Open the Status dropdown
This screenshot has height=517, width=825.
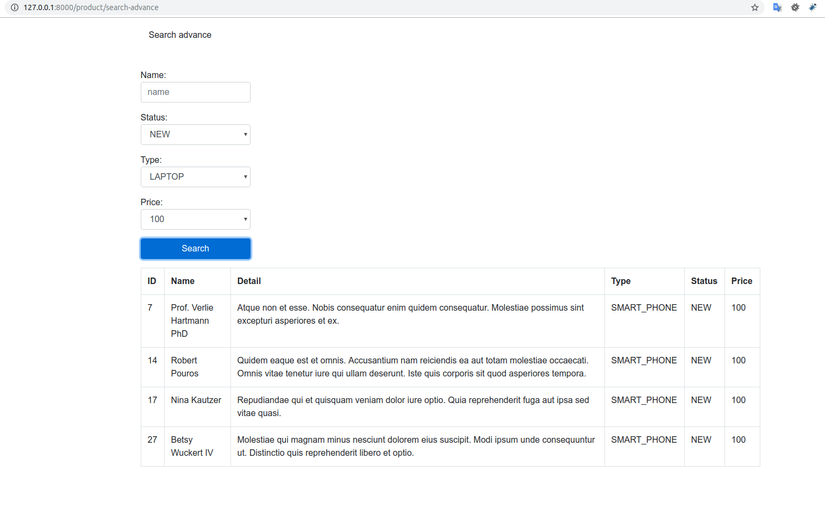pyautogui.click(x=195, y=134)
